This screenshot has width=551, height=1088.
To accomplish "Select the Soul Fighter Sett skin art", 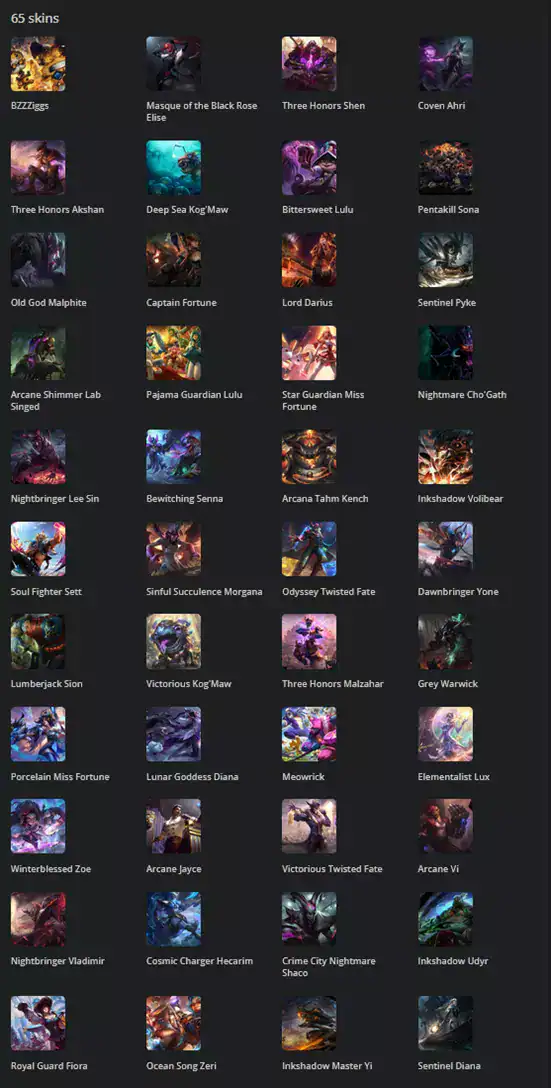I will [38, 550].
